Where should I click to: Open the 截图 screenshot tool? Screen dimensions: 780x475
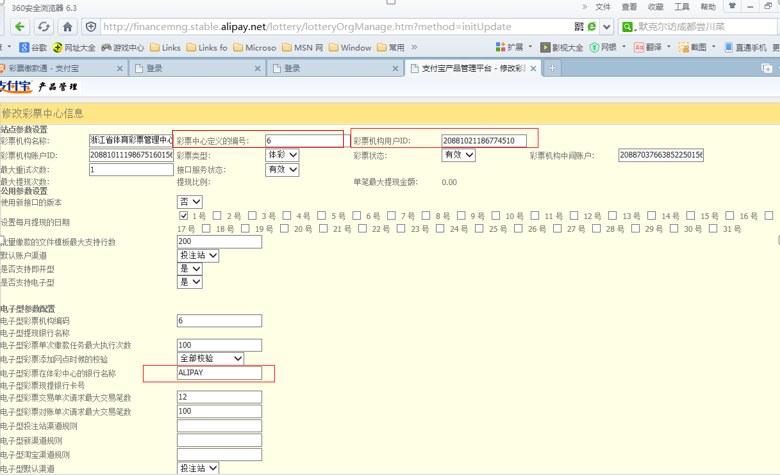pos(697,47)
